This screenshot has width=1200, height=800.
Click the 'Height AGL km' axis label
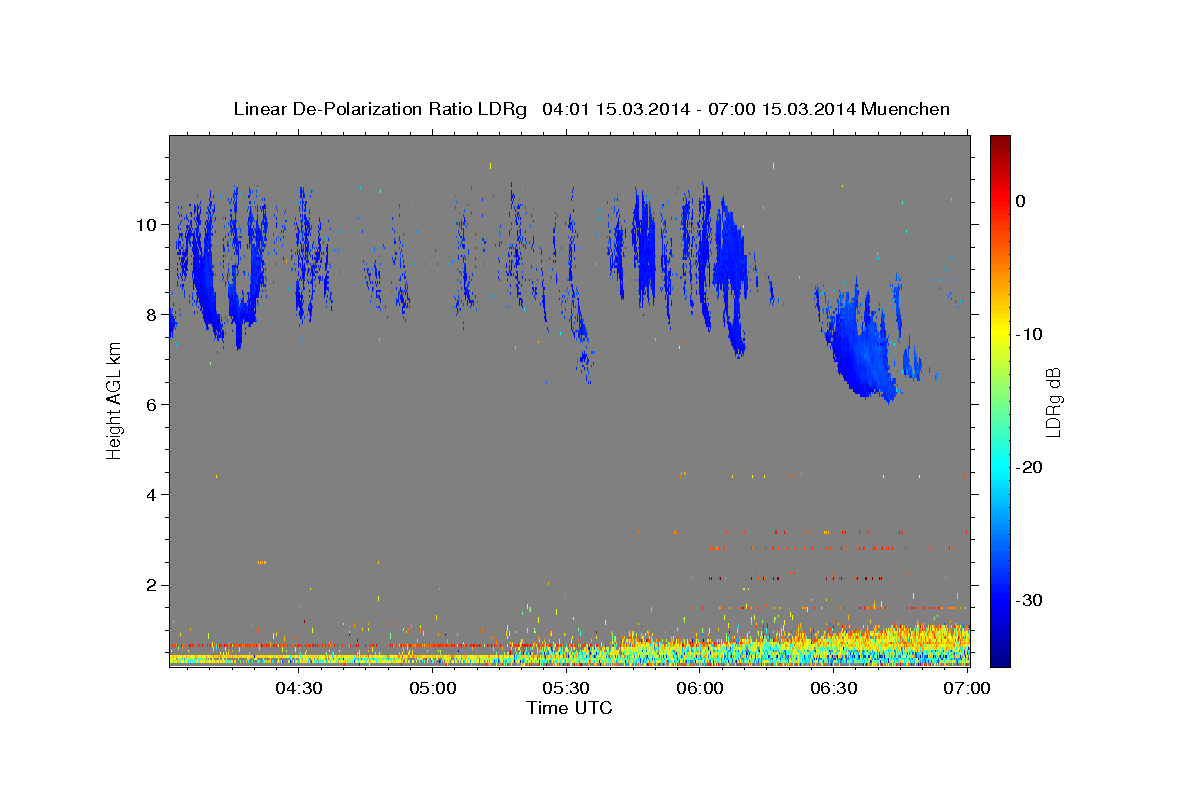tap(114, 399)
